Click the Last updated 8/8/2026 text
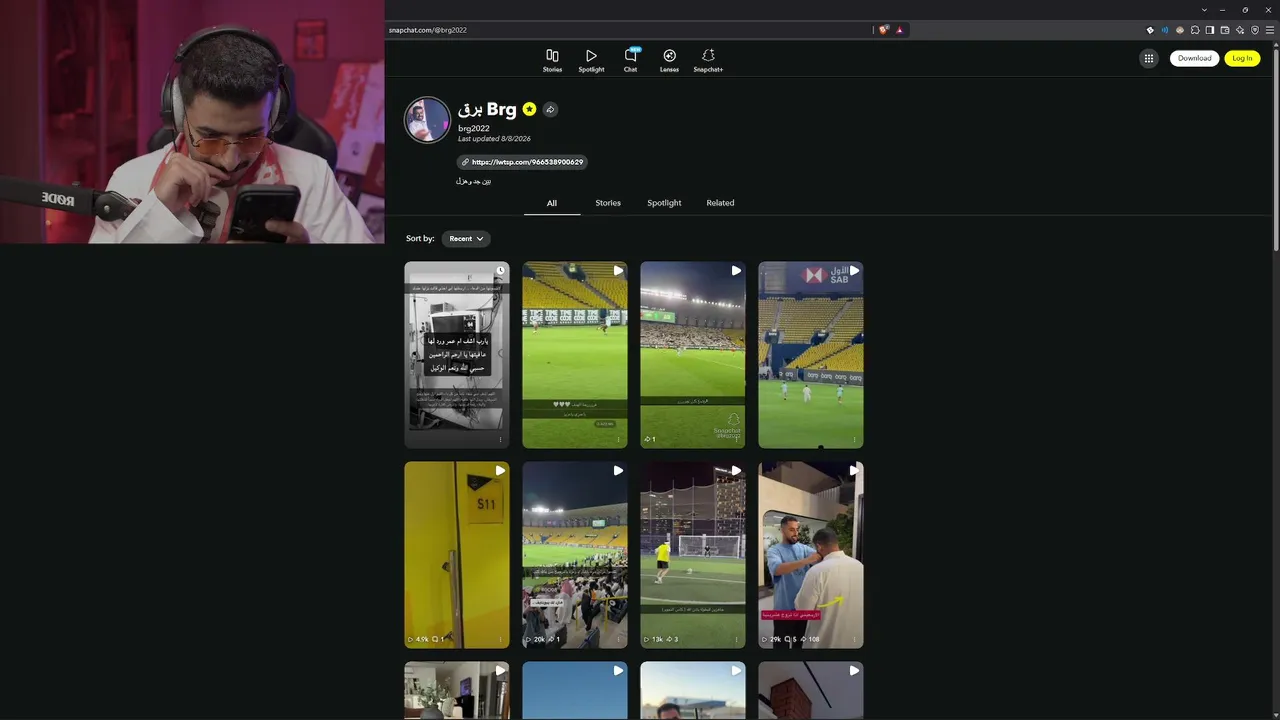 (x=494, y=139)
